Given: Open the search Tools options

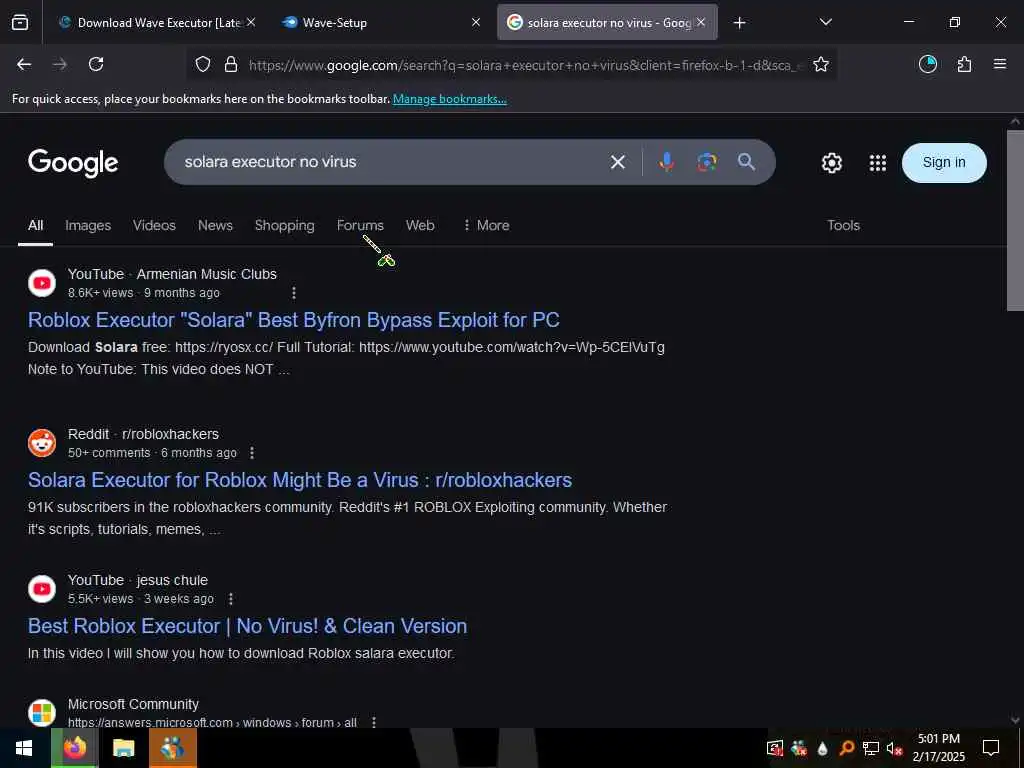Looking at the screenshot, I should pyautogui.click(x=843, y=225).
